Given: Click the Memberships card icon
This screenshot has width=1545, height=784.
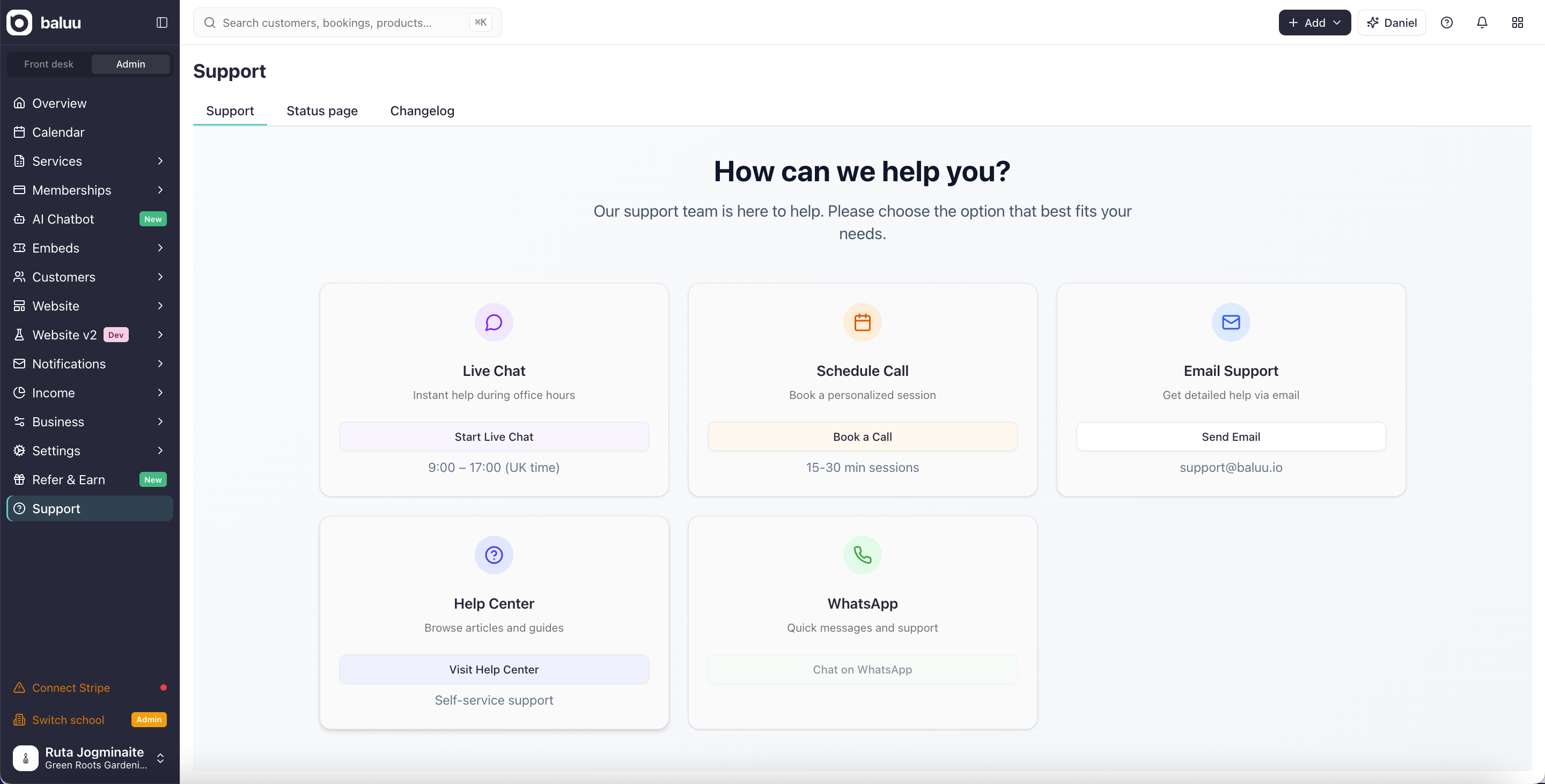Looking at the screenshot, I should click(x=19, y=190).
